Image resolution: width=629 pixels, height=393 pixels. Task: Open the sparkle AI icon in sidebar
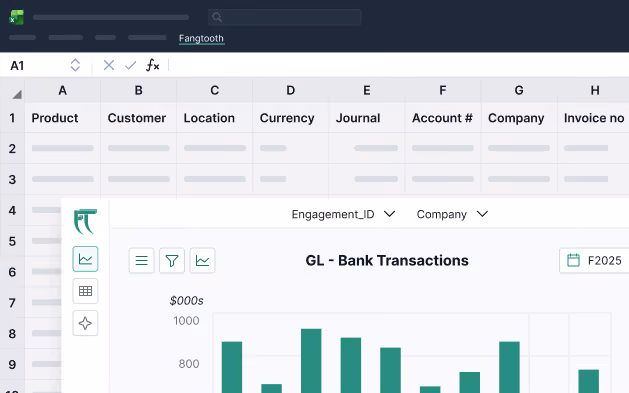[x=85, y=323]
